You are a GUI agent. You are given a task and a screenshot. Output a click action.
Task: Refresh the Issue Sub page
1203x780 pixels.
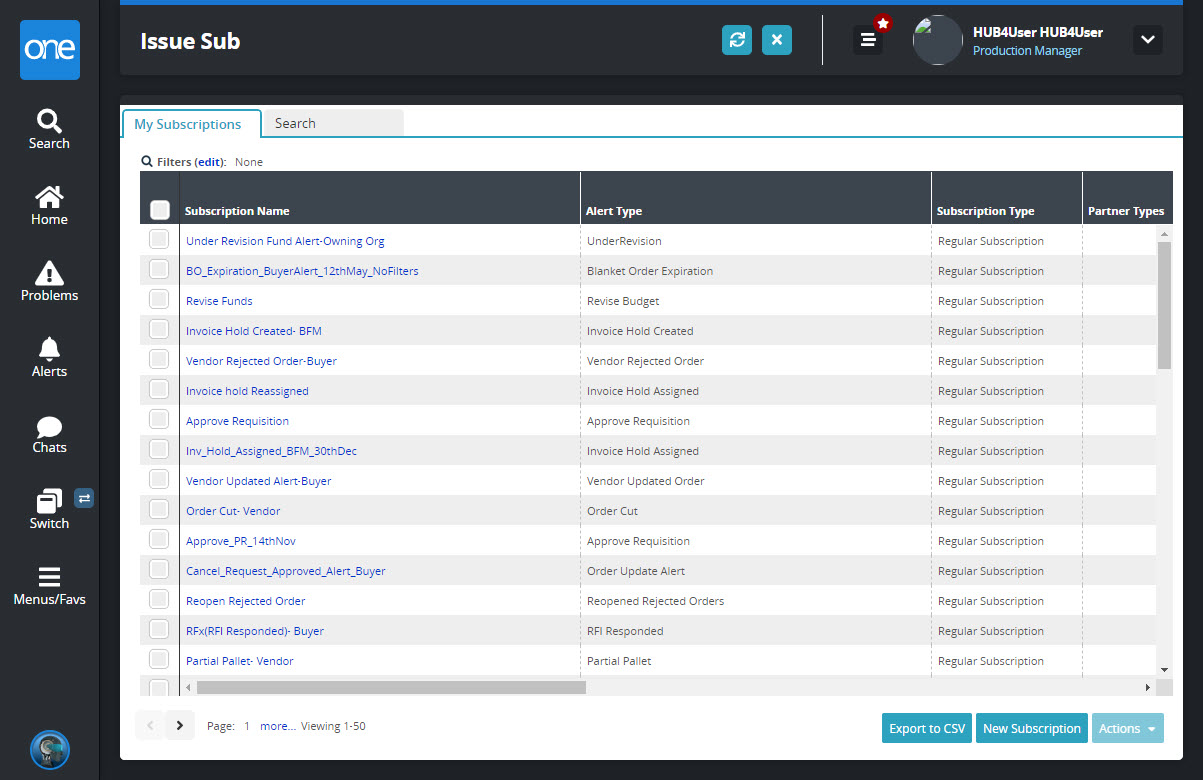click(737, 40)
